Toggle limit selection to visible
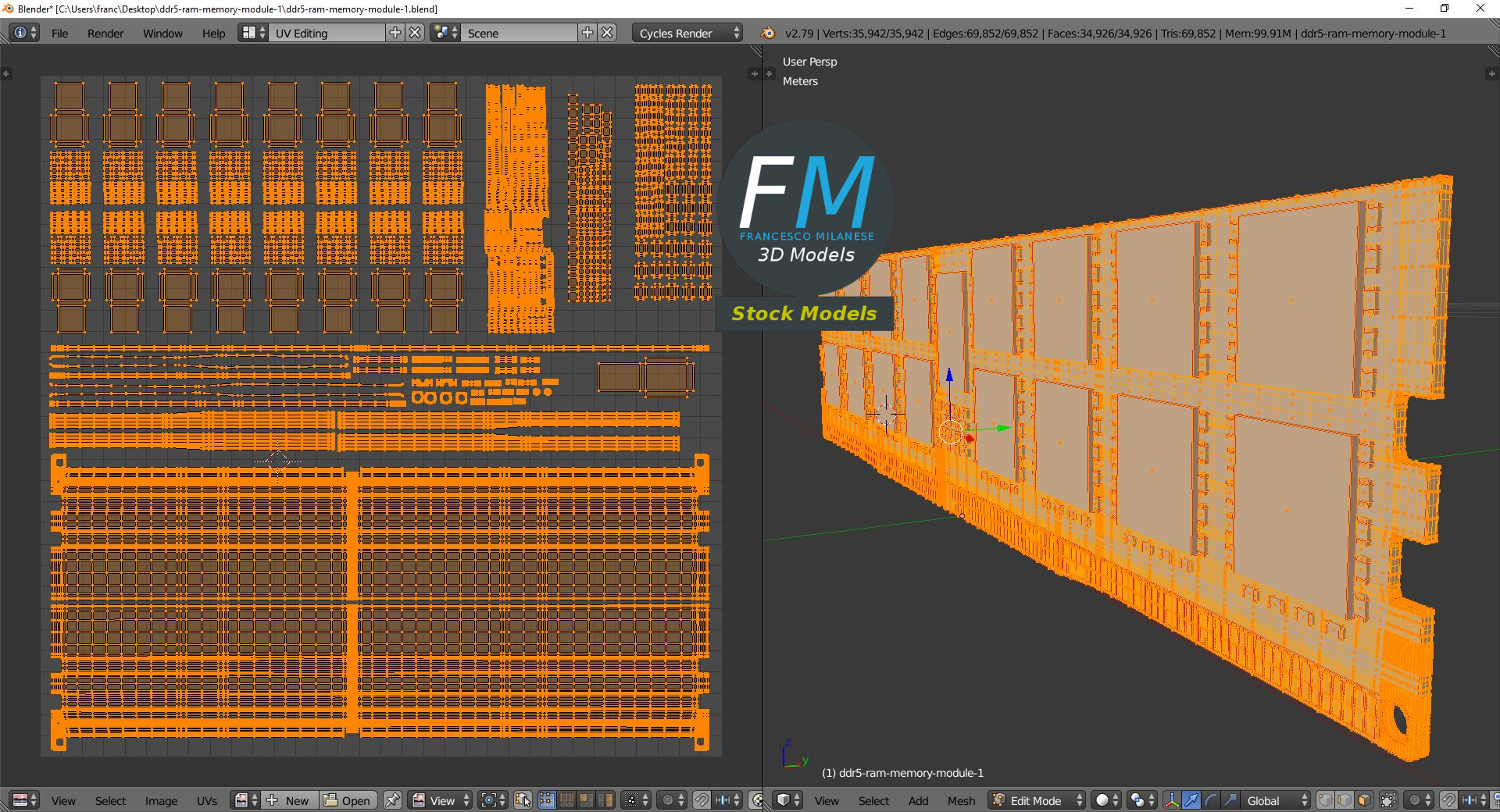This screenshot has width=1500, height=812. click(1388, 800)
